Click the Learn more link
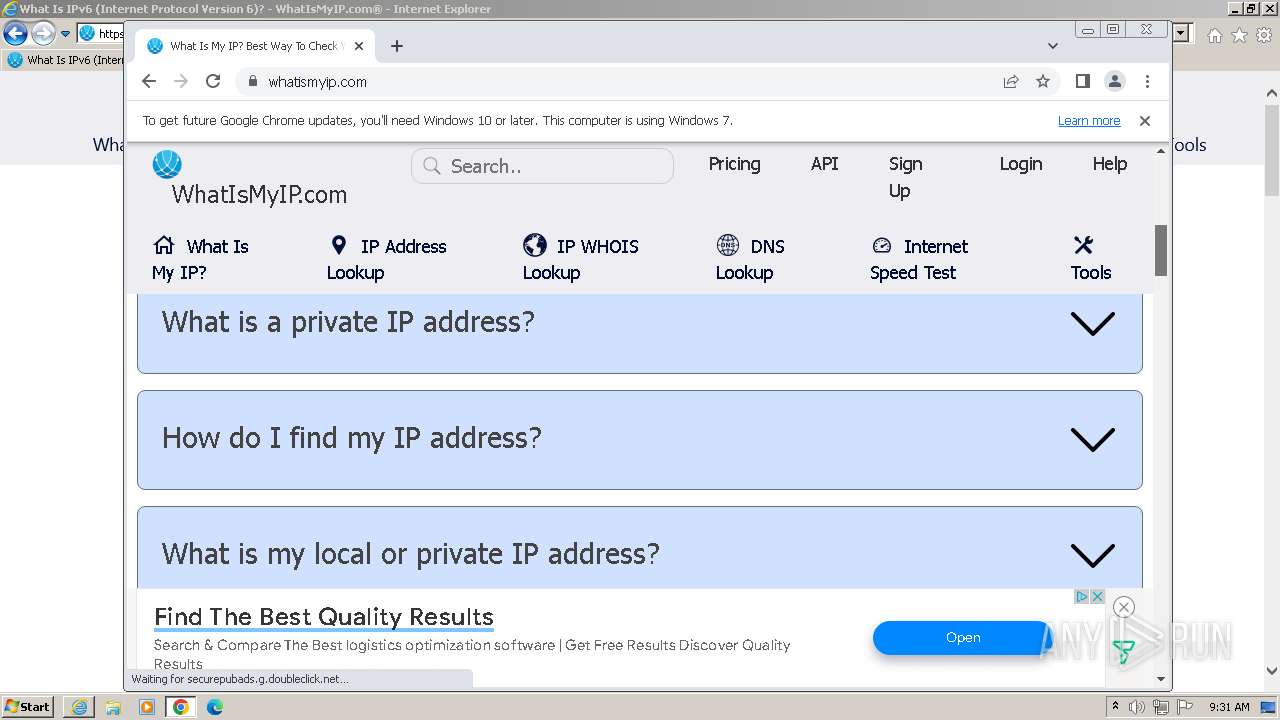Viewport: 1280px width, 720px height. [x=1089, y=121]
